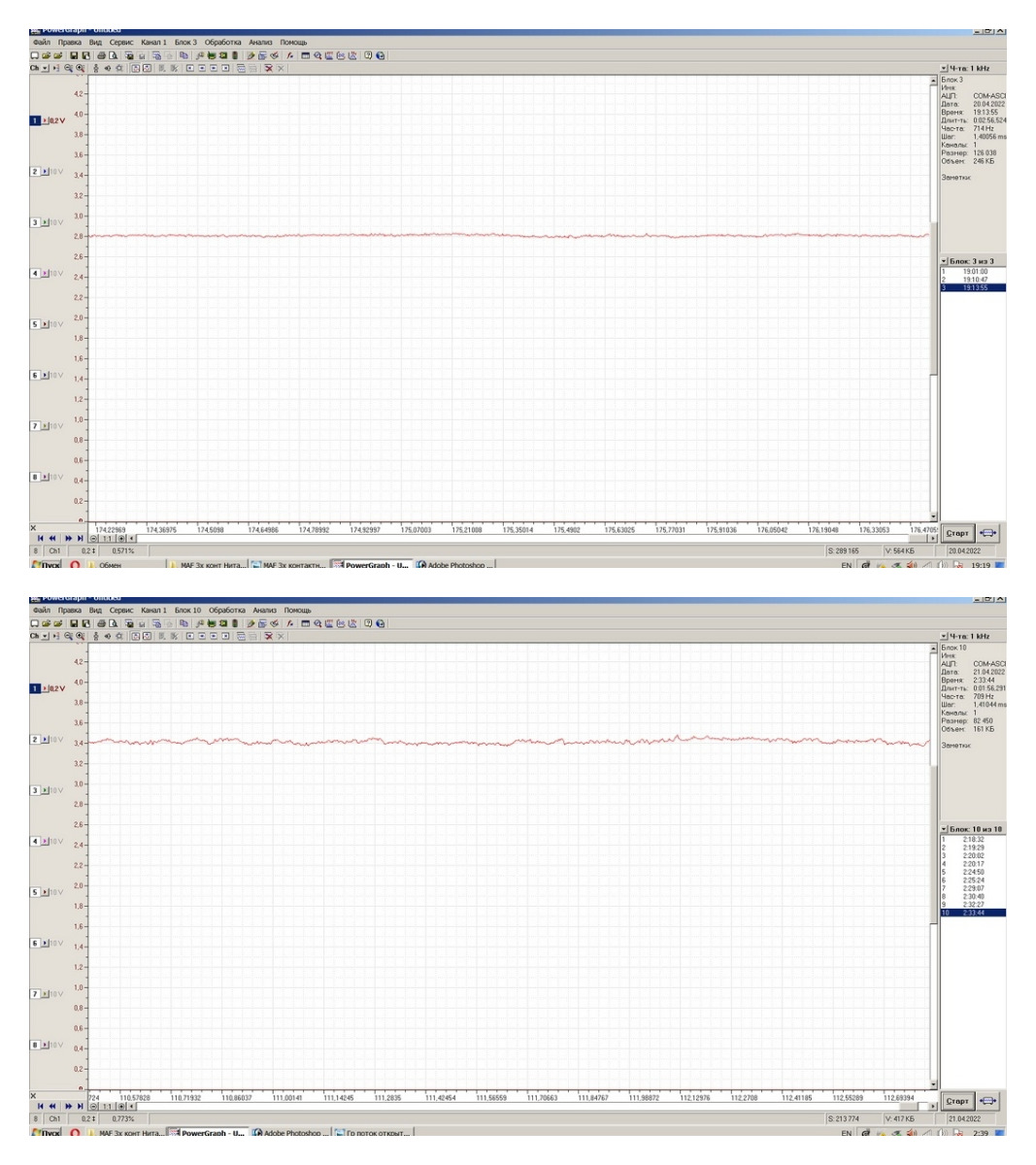Toggle channel 2 in Блок 3 window
1036x1165 pixels.
pyautogui.click(x=35, y=172)
